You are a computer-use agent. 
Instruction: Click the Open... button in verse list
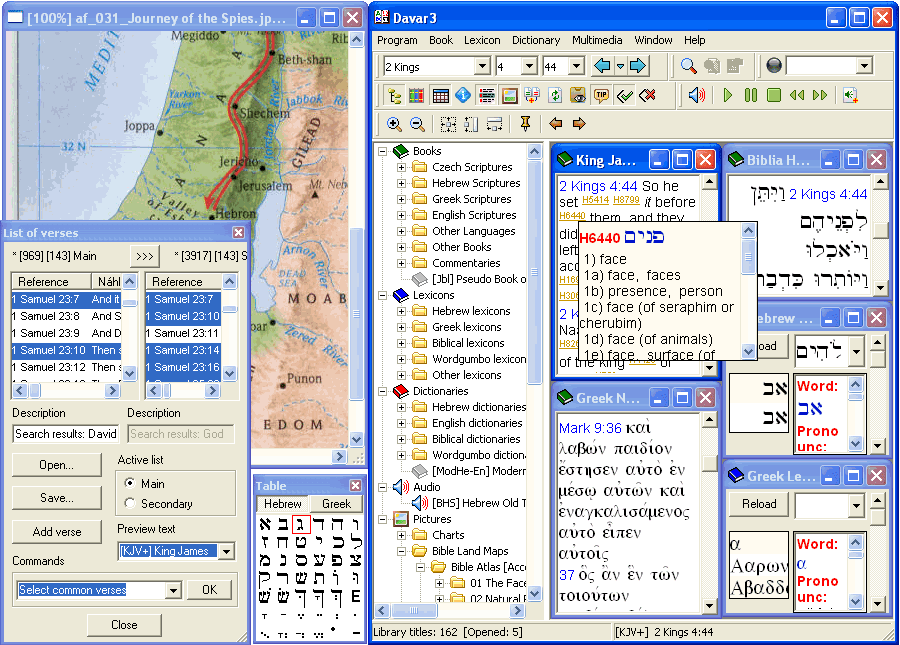click(x=57, y=465)
